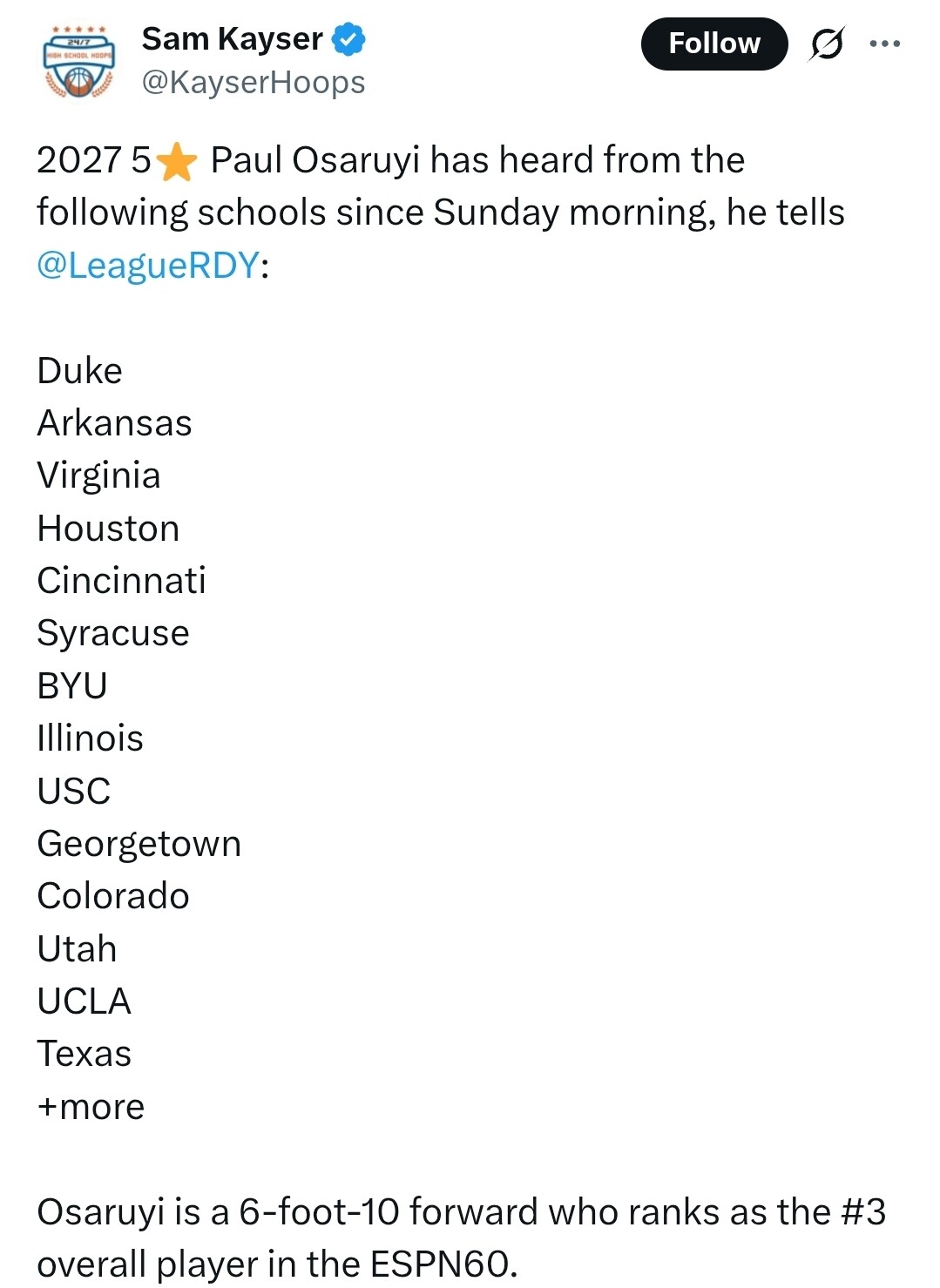Open the @KayserHoops handle
Image resolution: width=940 pixels, height=1288 pixels.
tap(253, 83)
